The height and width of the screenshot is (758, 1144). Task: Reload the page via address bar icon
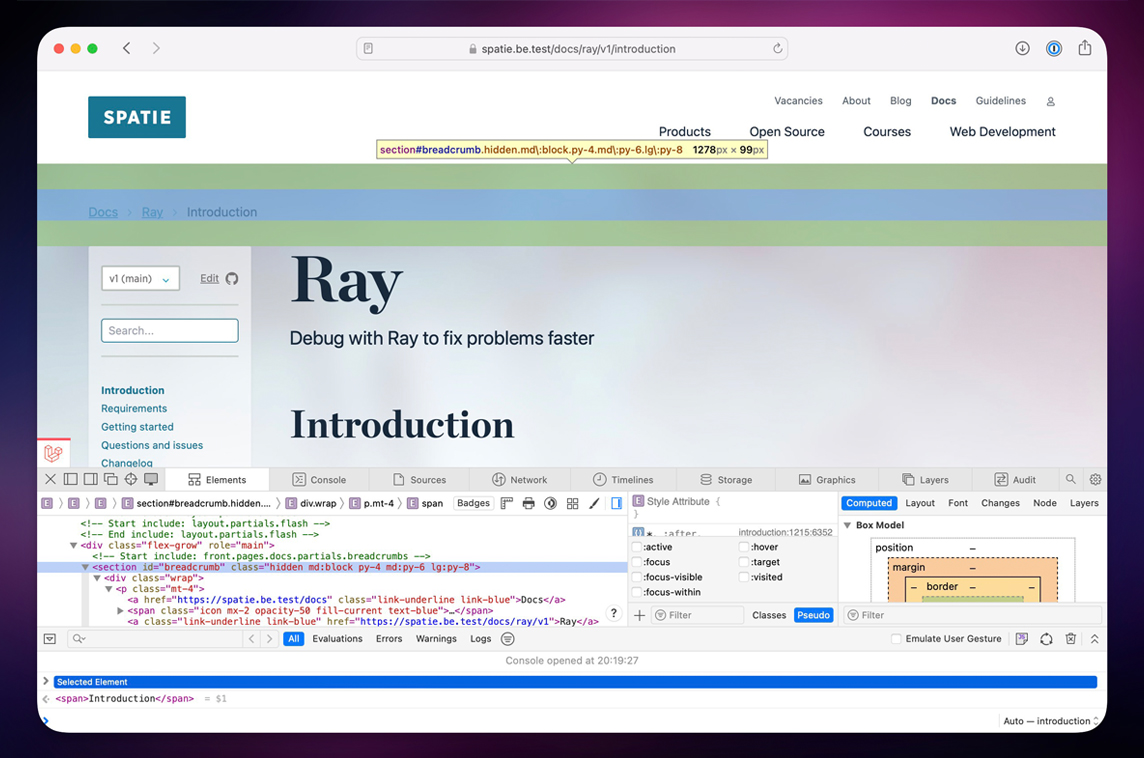pos(778,48)
